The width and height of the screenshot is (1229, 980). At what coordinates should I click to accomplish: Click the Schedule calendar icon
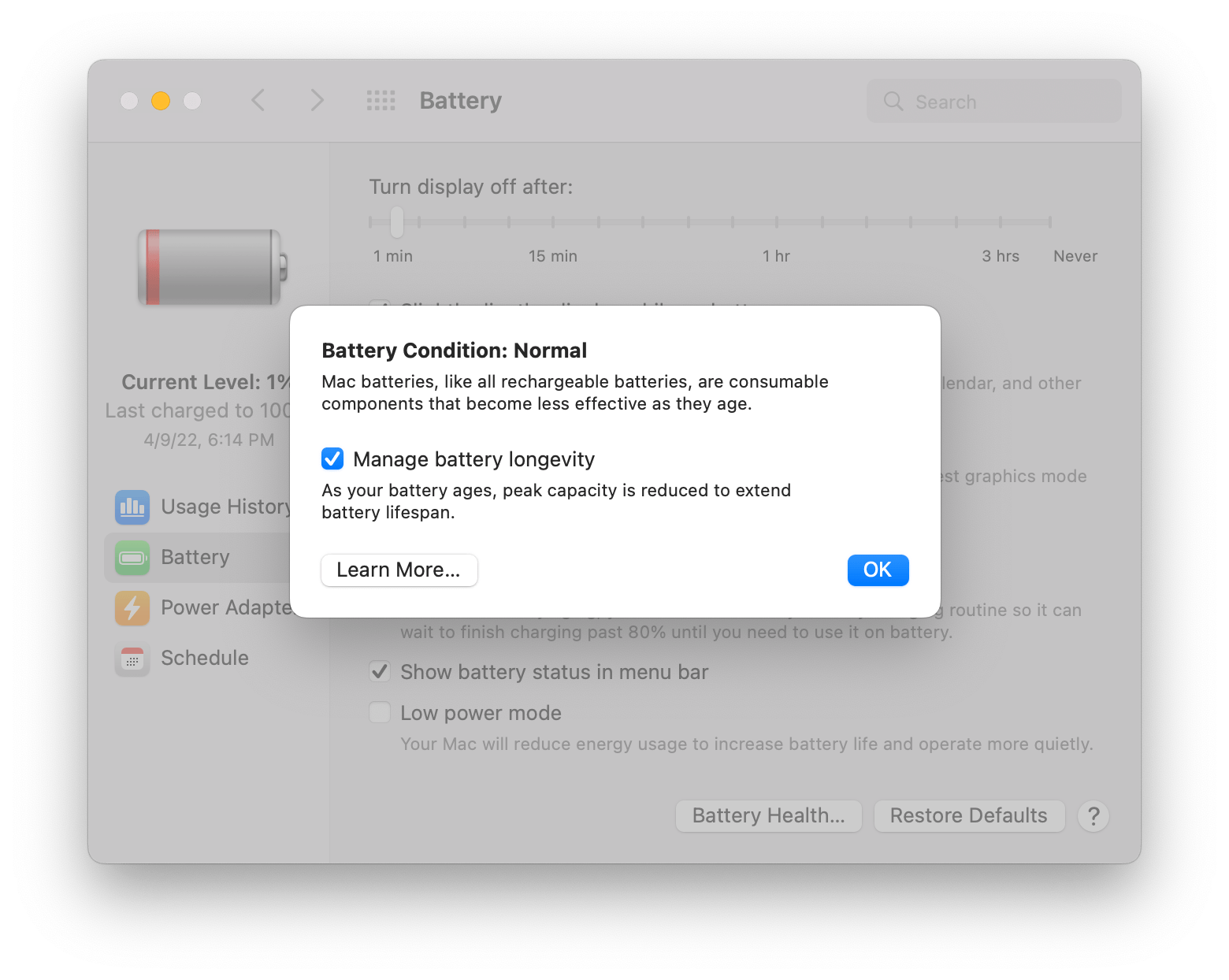click(132, 659)
